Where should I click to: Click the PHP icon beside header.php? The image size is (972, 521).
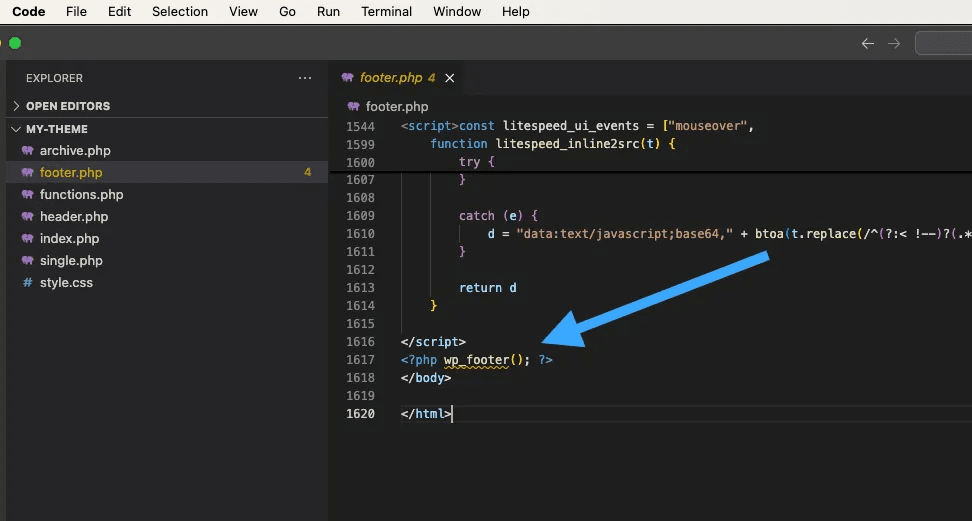[27, 216]
